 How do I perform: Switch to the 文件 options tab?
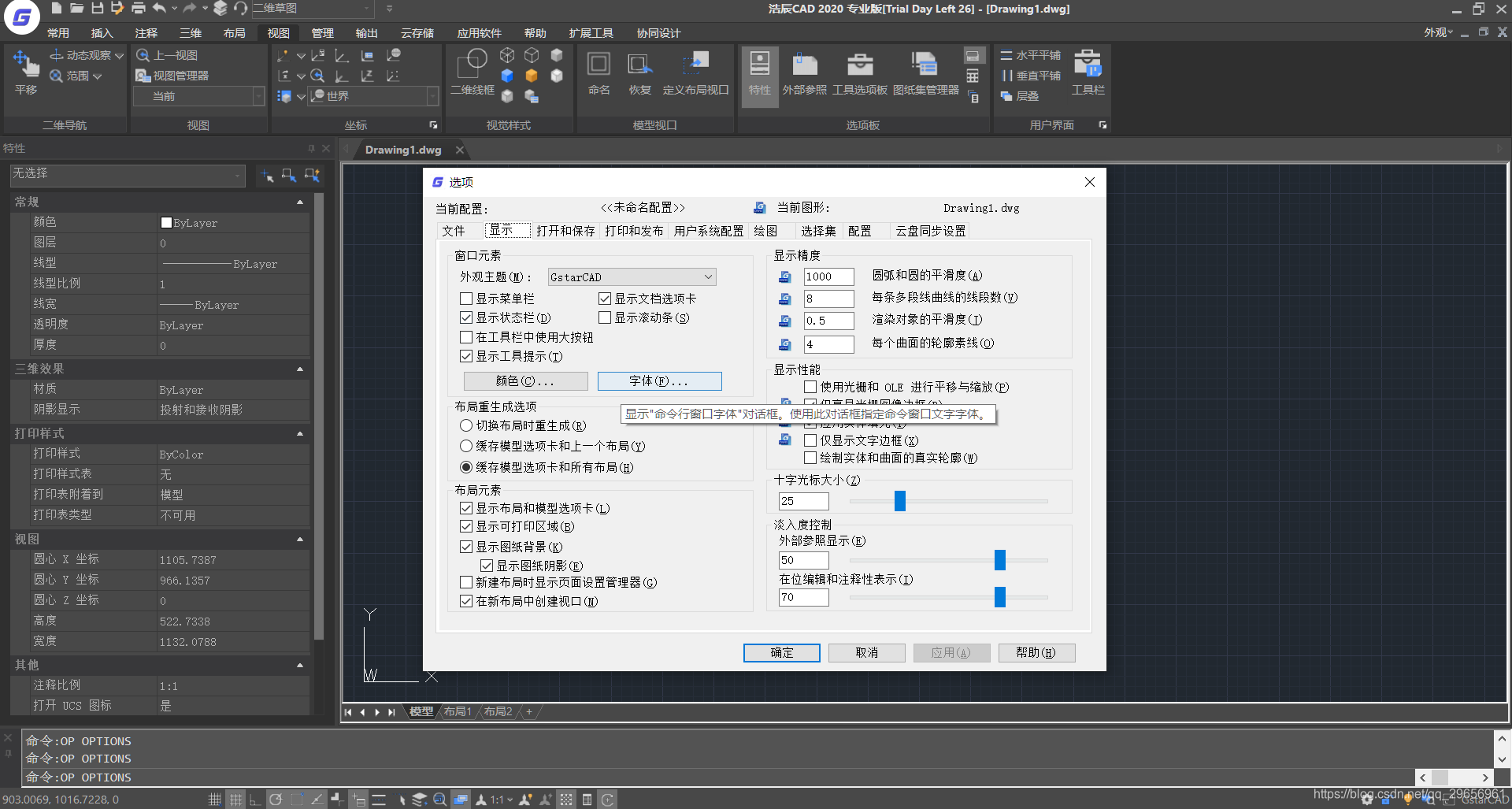[x=454, y=231]
